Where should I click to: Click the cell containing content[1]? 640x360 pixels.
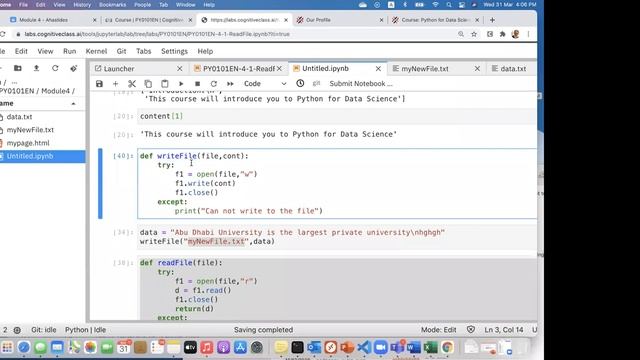(337, 116)
